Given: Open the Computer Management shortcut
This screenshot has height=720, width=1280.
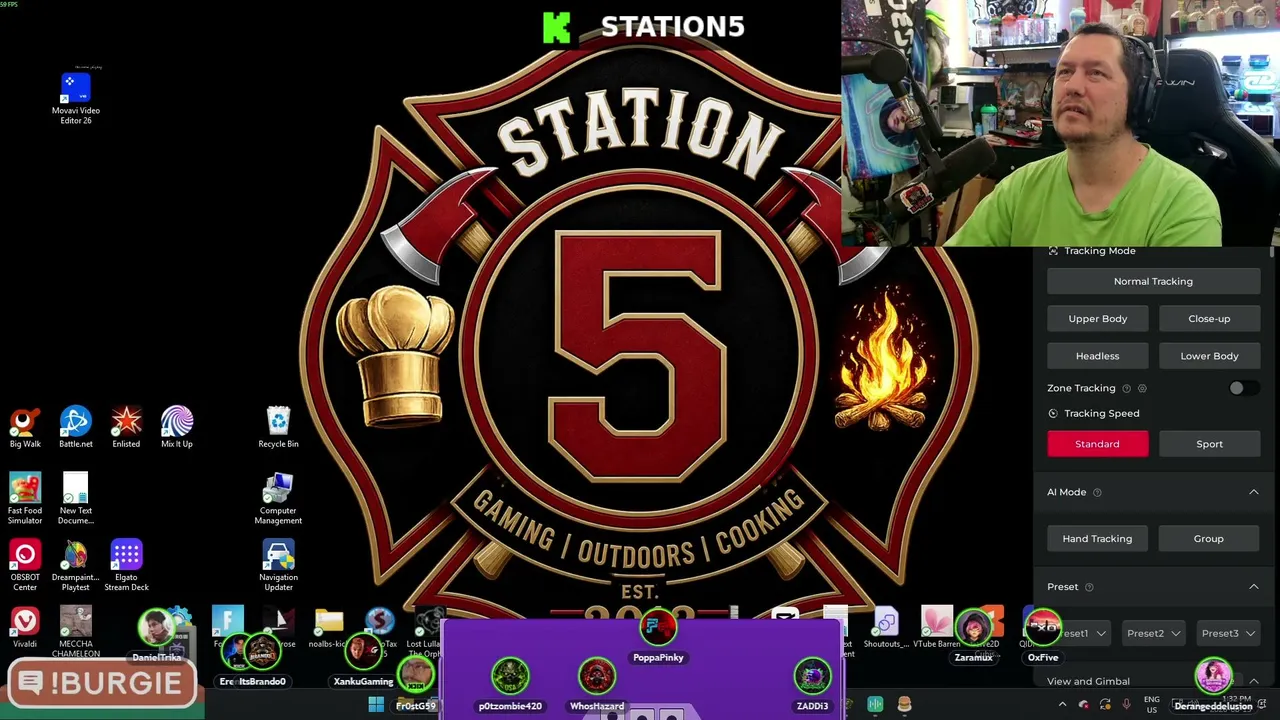Looking at the screenshot, I should pos(278,498).
